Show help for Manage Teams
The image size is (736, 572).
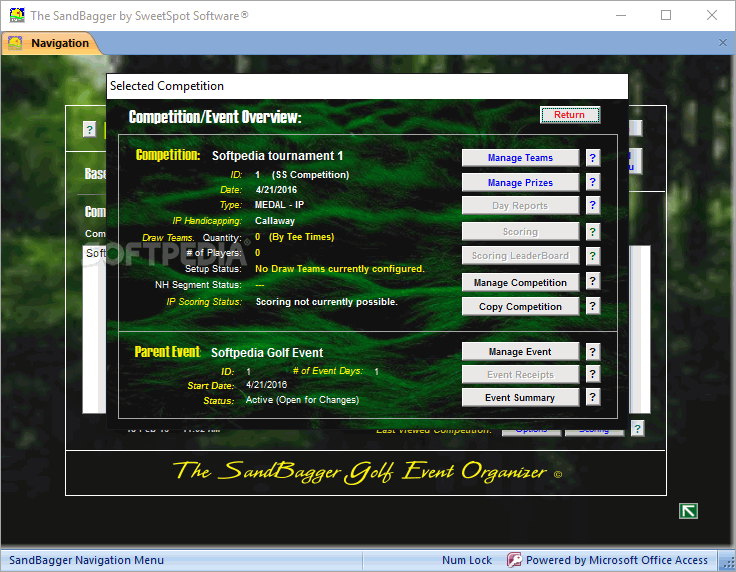pos(593,158)
